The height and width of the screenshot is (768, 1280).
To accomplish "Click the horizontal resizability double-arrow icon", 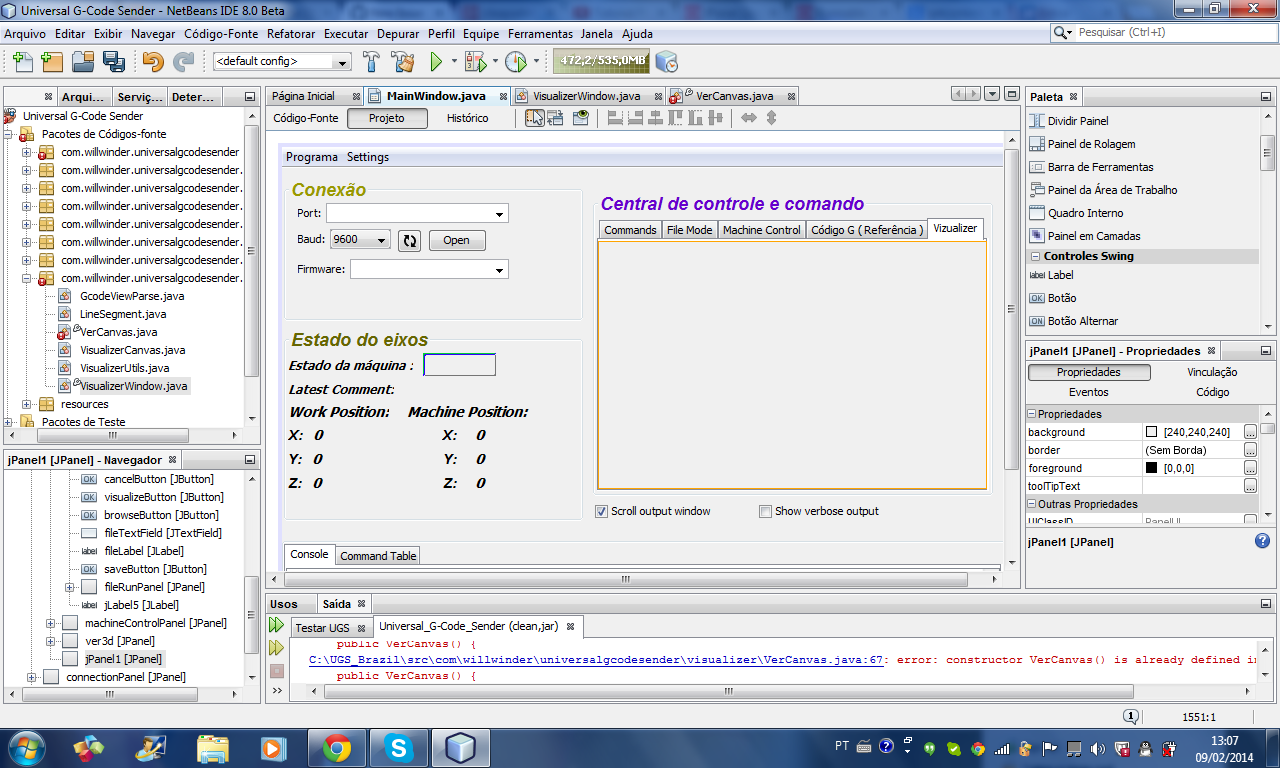I will click(x=749, y=118).
